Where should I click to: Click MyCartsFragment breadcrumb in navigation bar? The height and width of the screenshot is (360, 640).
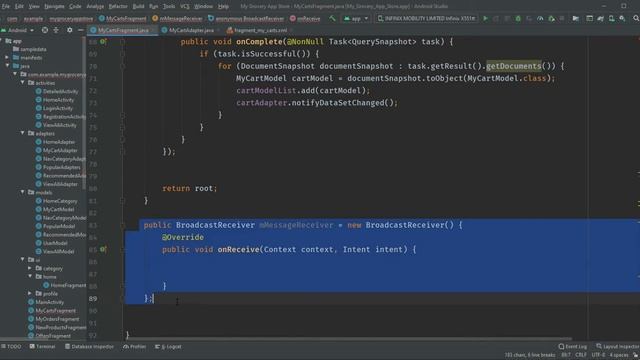122,19
